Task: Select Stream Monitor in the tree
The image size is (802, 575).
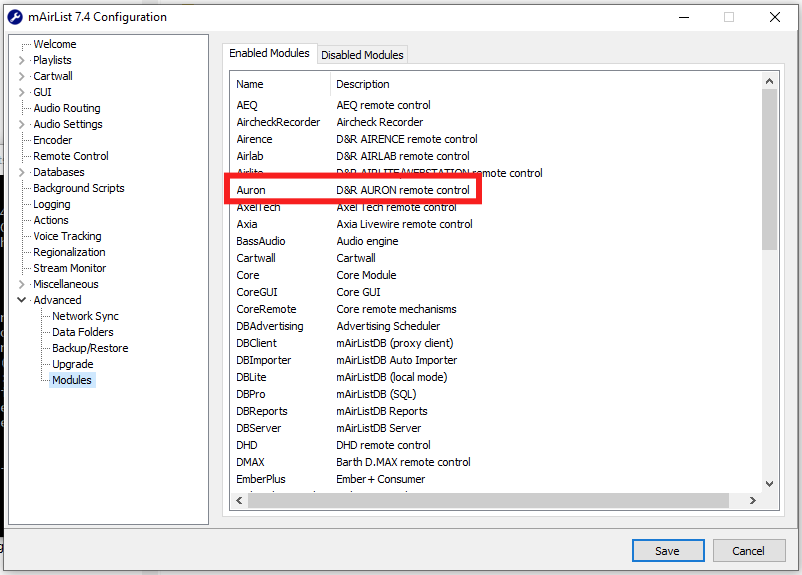Action: 70,268
